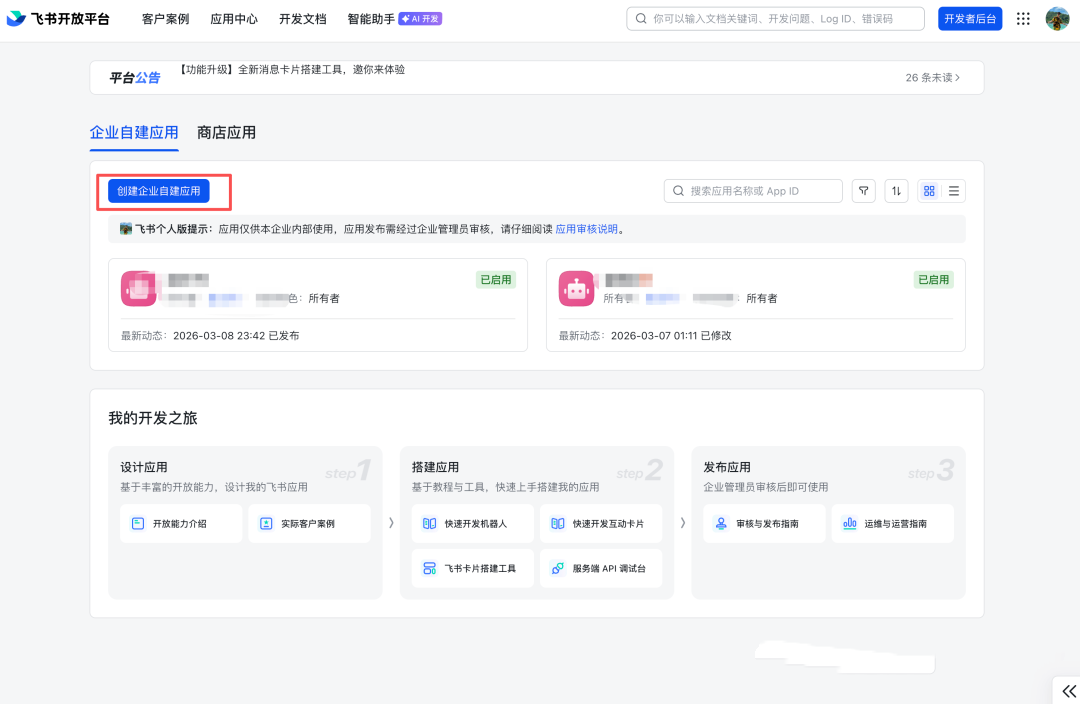The image size is (1080, 704).
Task: Open the second pink robot app card
Action: point(755,305)
